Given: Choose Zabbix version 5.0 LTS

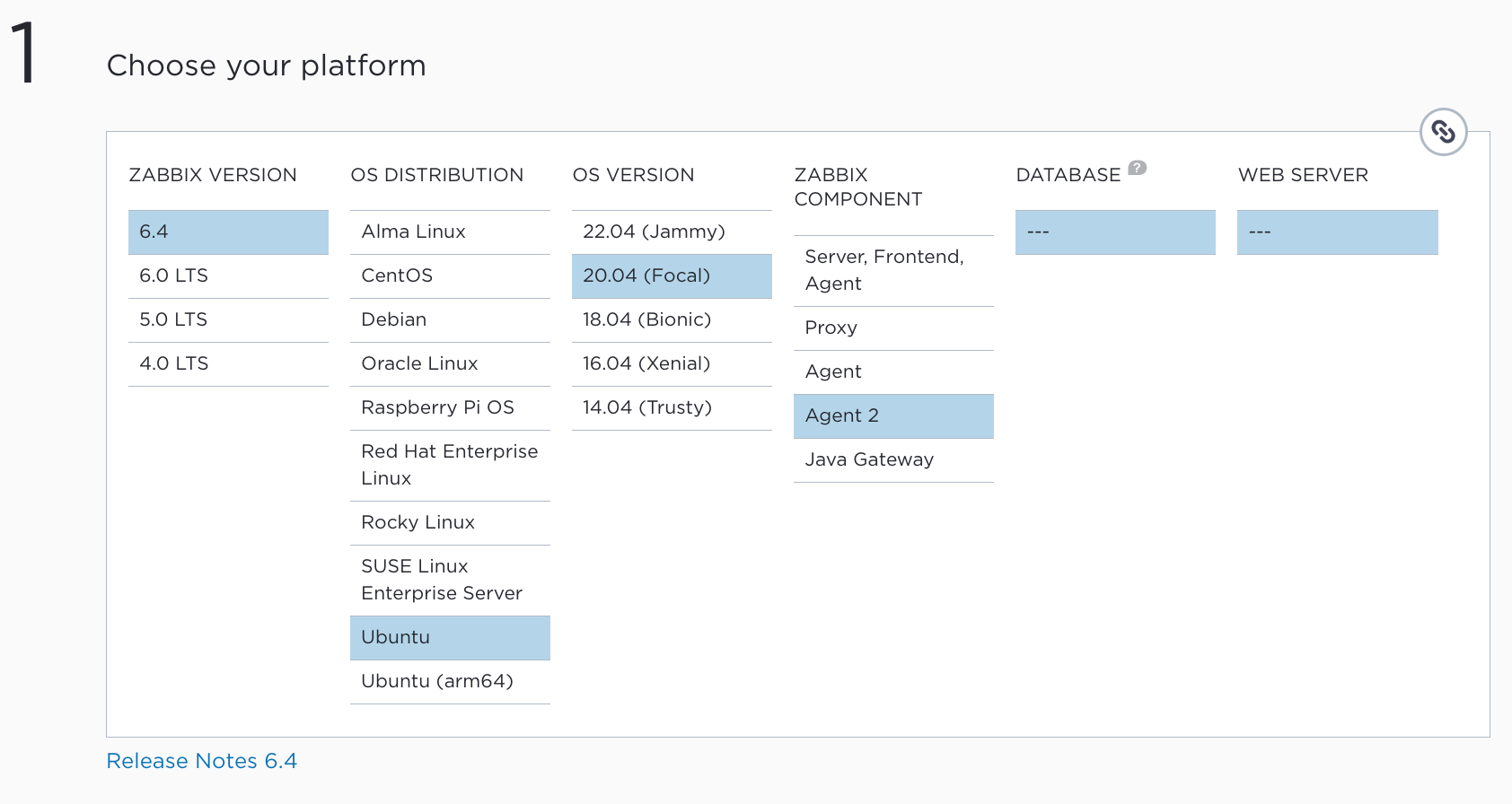Looking at the screenshot, I should click(228, 319).
